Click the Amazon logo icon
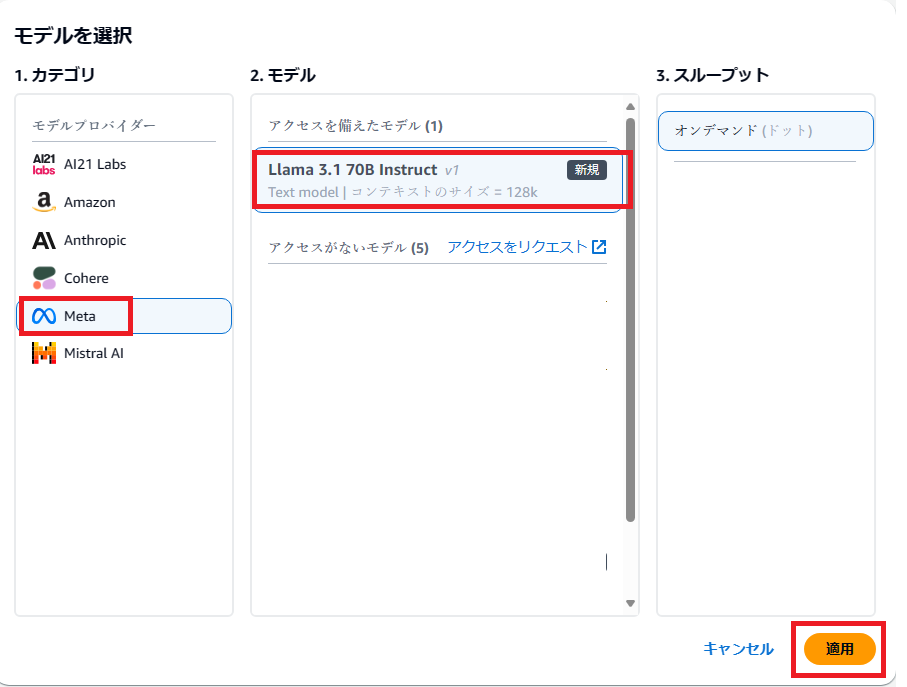The height and width of the screenshot is (687, 907). coord(44,202)
